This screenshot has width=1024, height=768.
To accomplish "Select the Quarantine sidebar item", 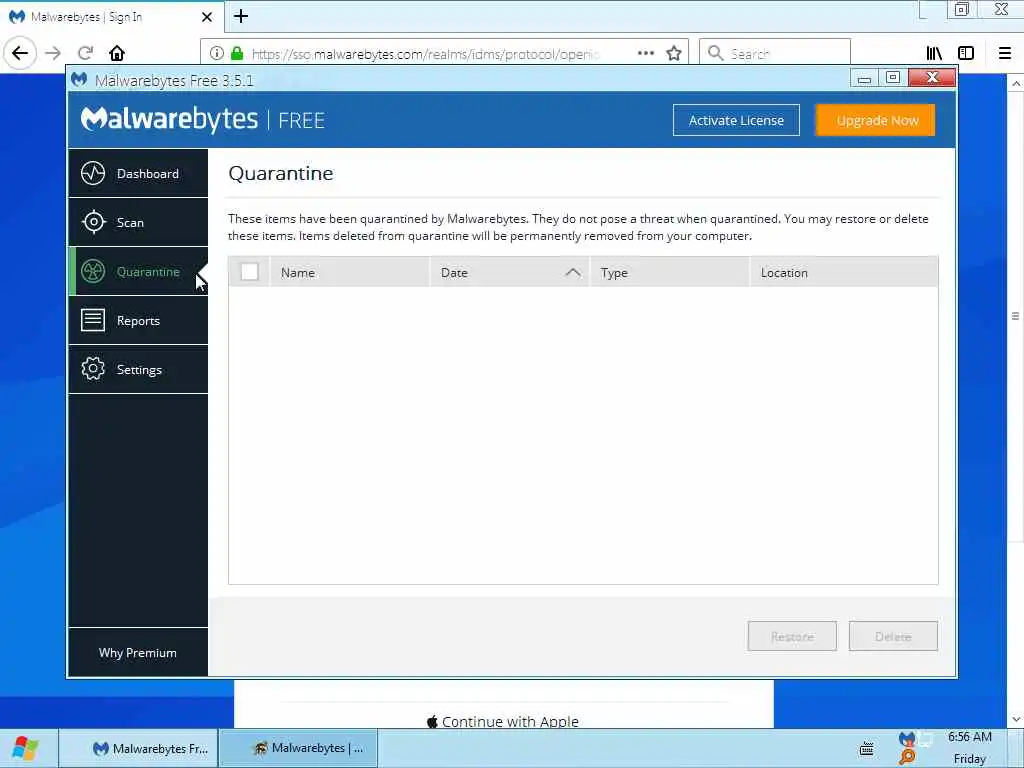I will (x=138, y=271).
